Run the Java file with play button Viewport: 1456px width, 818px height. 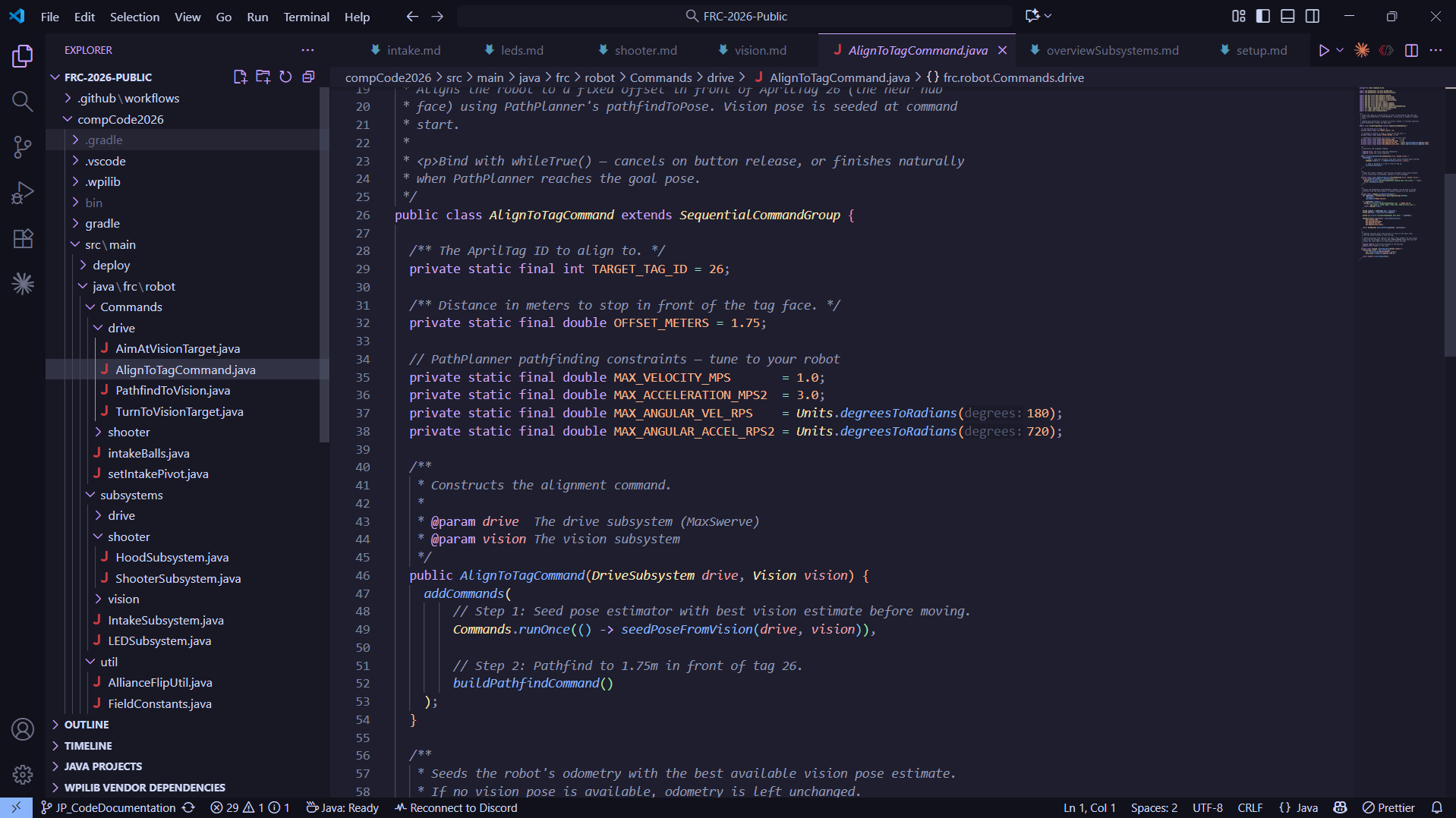(x=1324, y=50)
